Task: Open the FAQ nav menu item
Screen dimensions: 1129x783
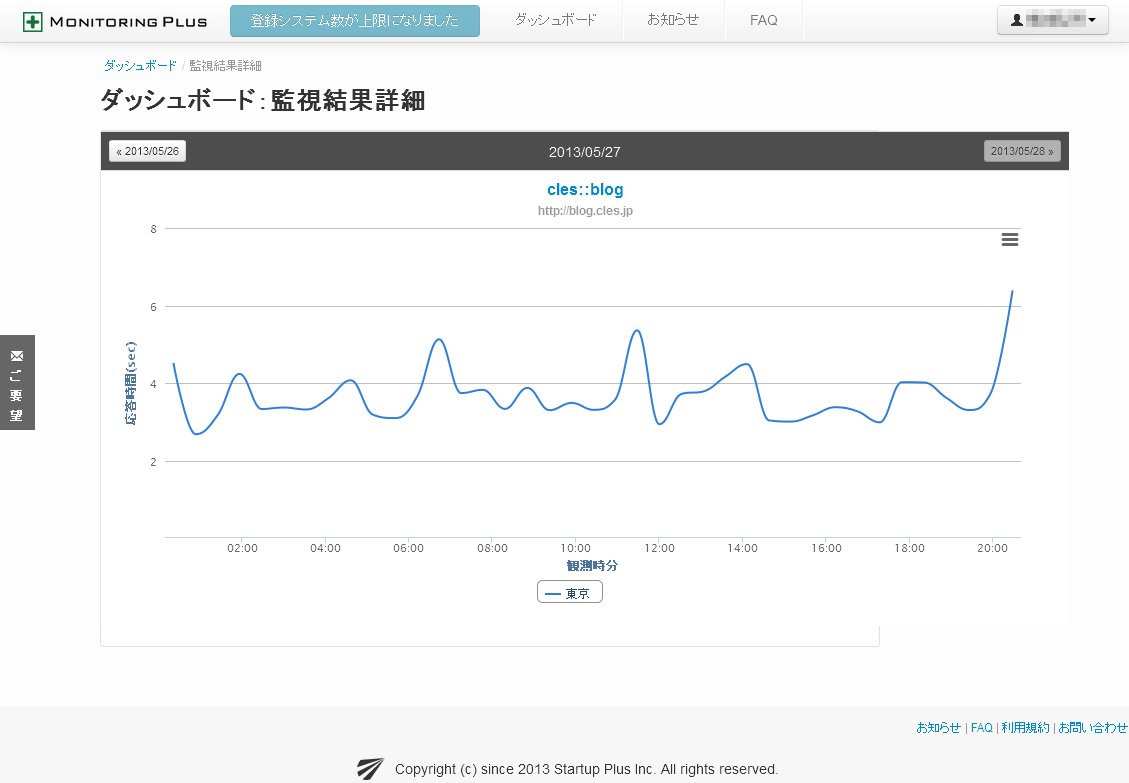Action: (763, 20)
